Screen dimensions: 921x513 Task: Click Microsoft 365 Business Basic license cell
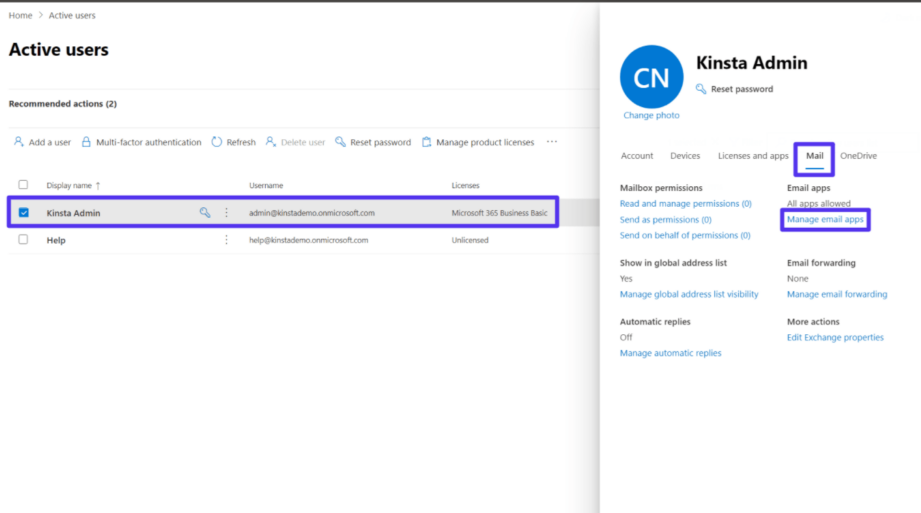tap(499, 213)
